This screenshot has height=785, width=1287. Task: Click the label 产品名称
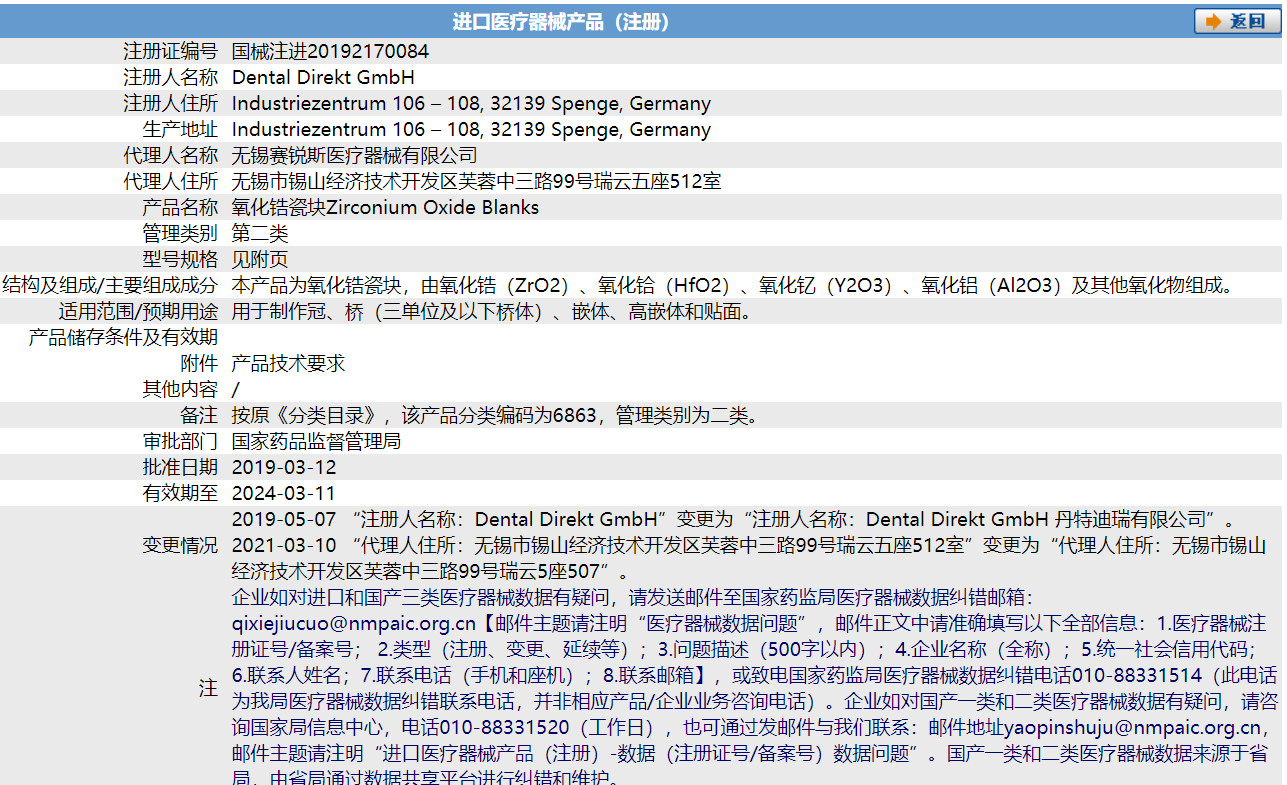[x=180, y=207]
